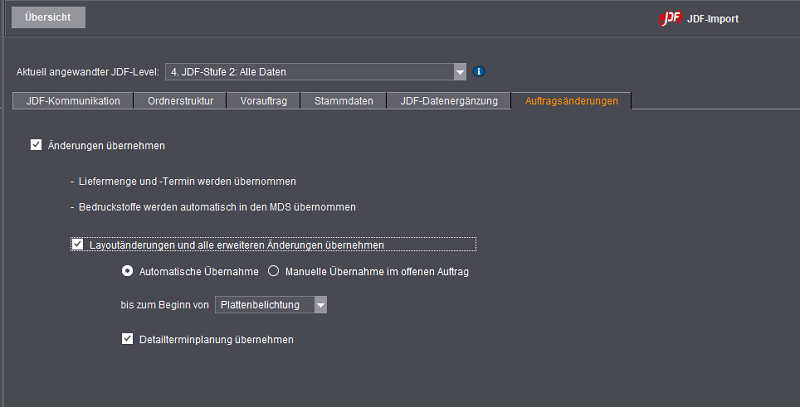
Task: Uncheck 'Layoutänderungen und alle erweiteren Änderungen übernehmen'
Action: [77, 244]
